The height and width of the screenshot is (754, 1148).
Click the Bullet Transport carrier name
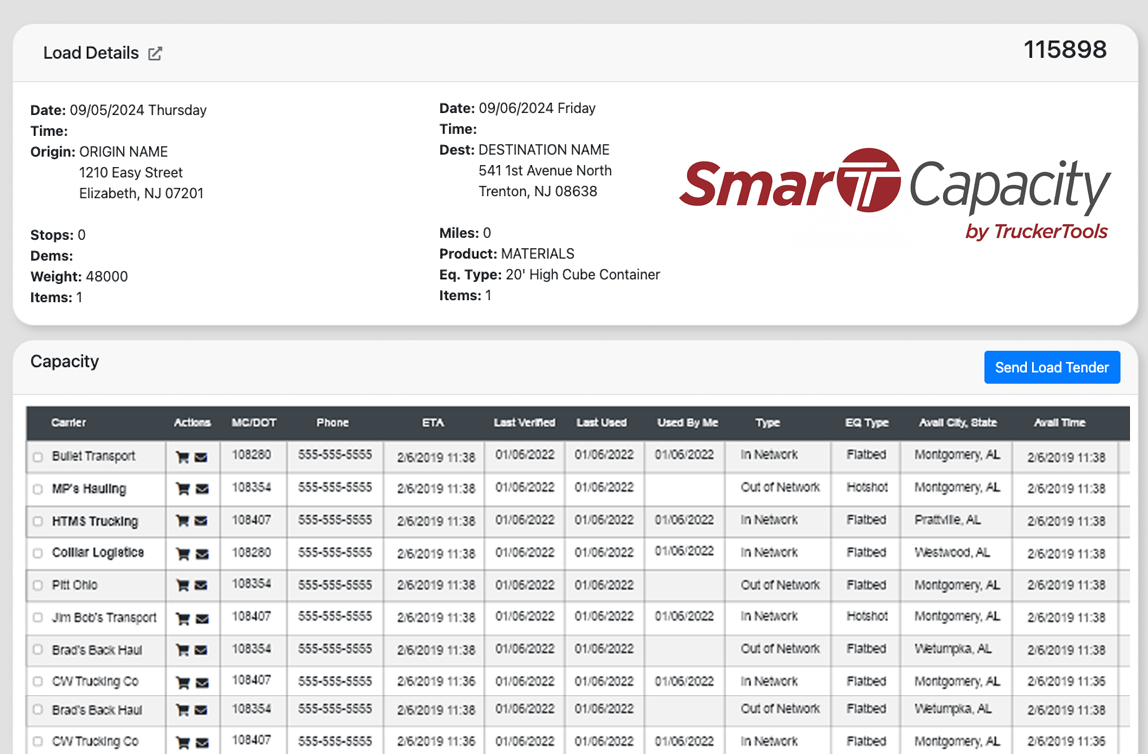[94, 456]
